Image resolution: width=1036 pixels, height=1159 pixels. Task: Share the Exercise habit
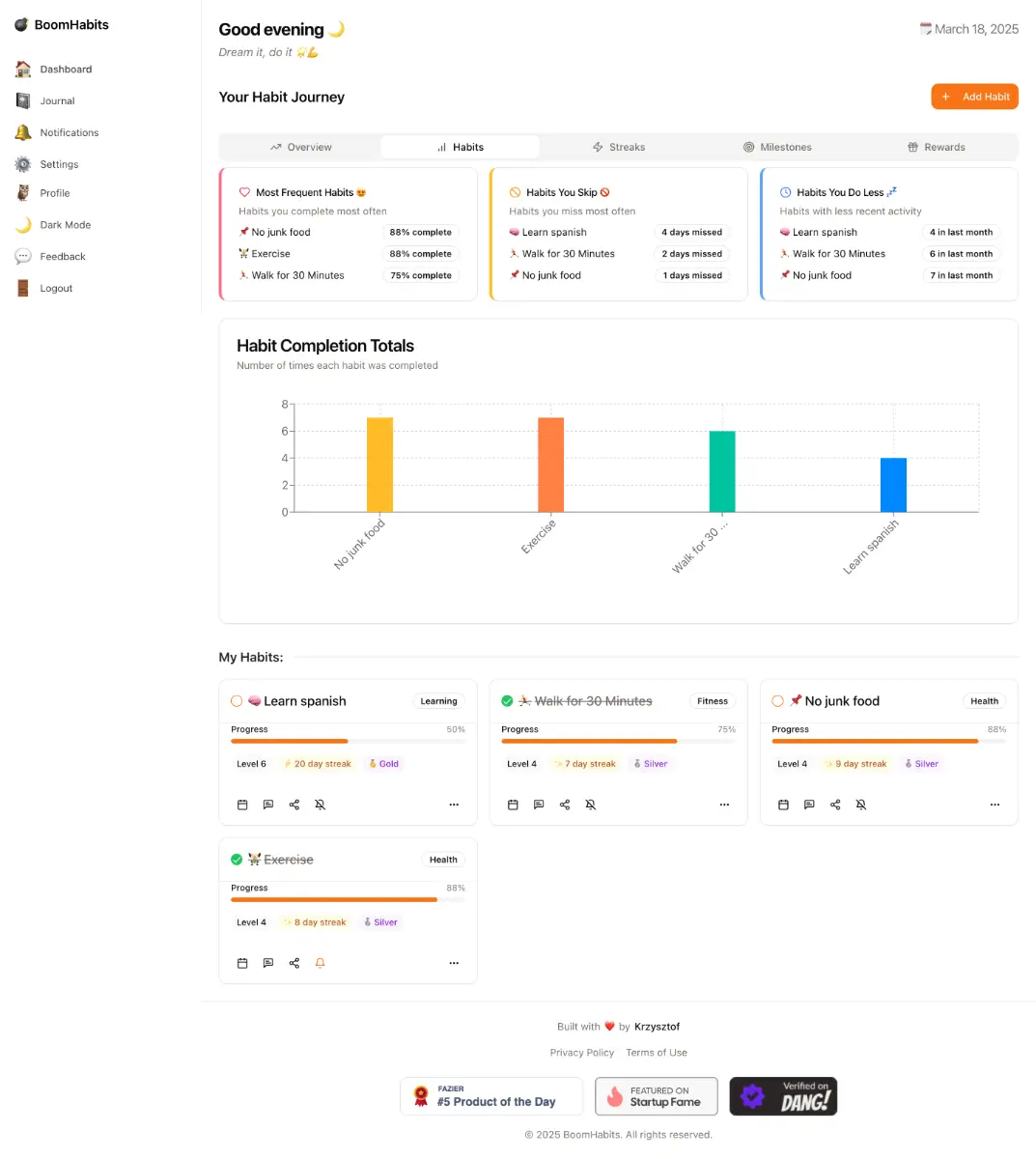coord(294,963)
